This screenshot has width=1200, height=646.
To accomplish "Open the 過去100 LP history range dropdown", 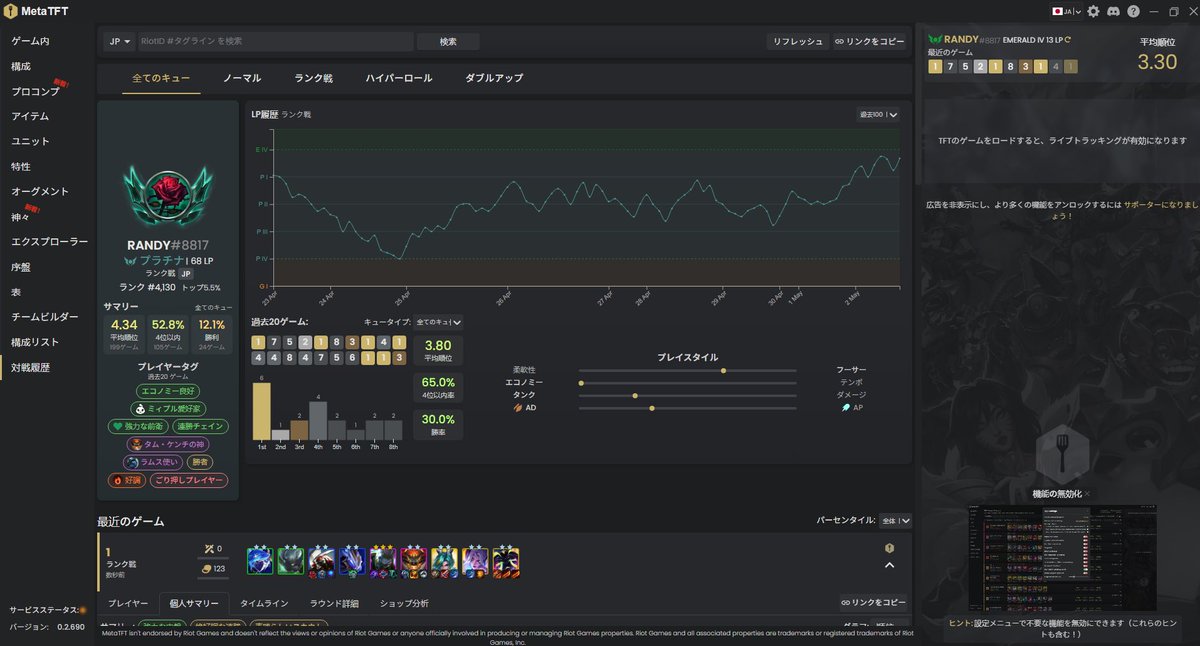I will click(878, 115).
